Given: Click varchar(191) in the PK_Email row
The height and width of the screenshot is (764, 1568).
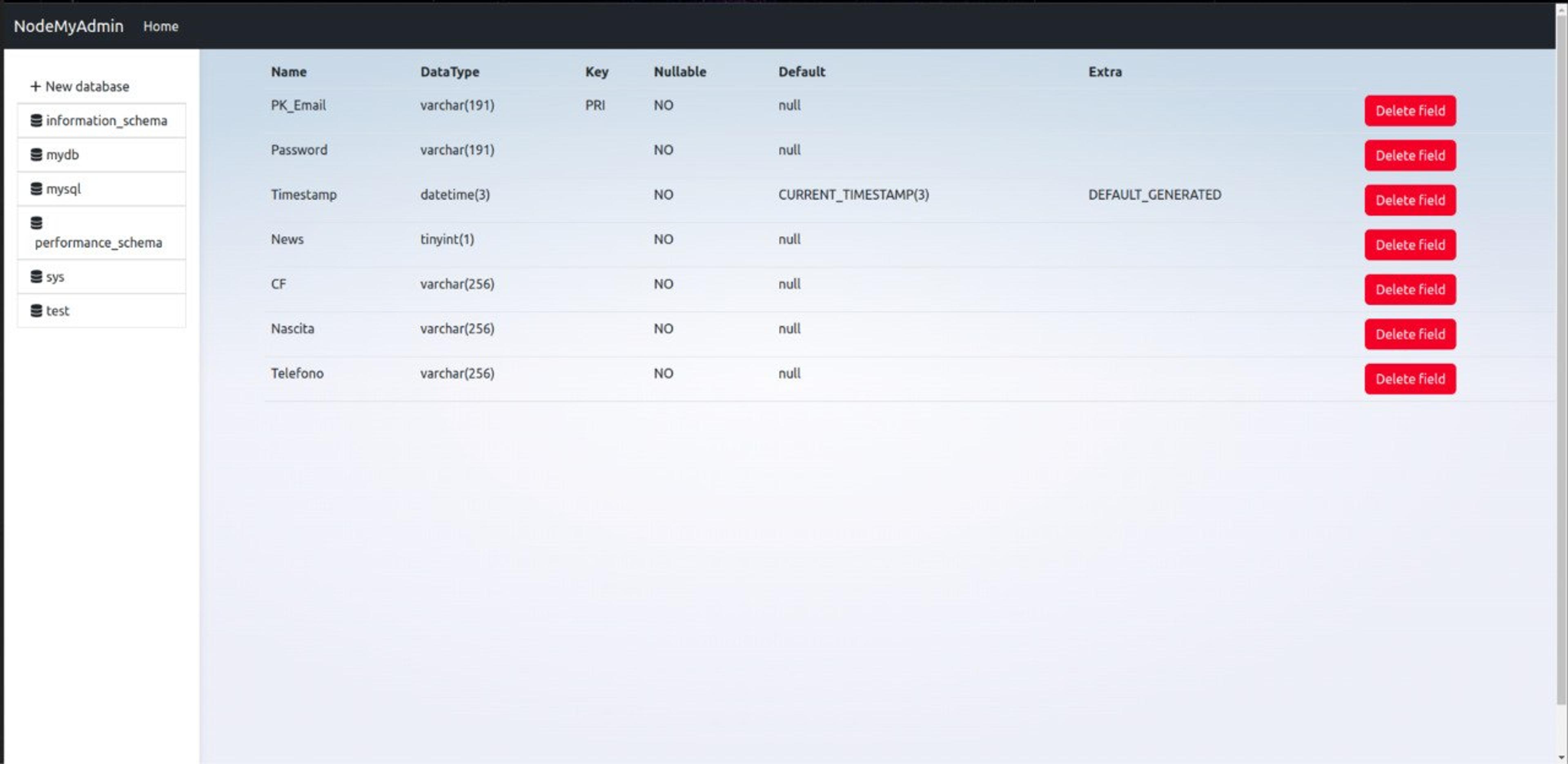Looking at the screenshot, I should [x=457, y=105].
